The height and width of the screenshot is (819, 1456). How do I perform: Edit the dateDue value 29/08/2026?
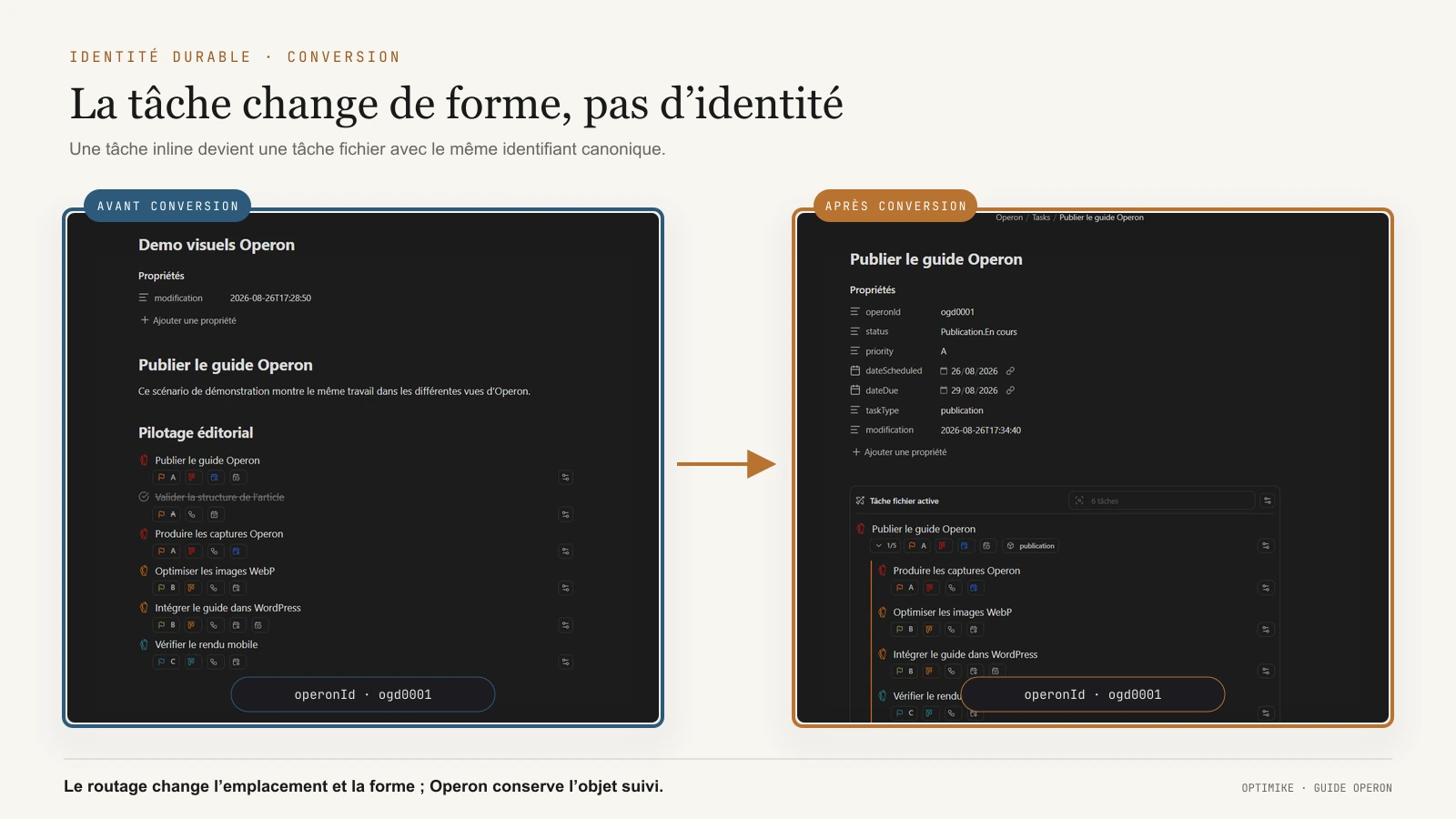click(975, 390)
